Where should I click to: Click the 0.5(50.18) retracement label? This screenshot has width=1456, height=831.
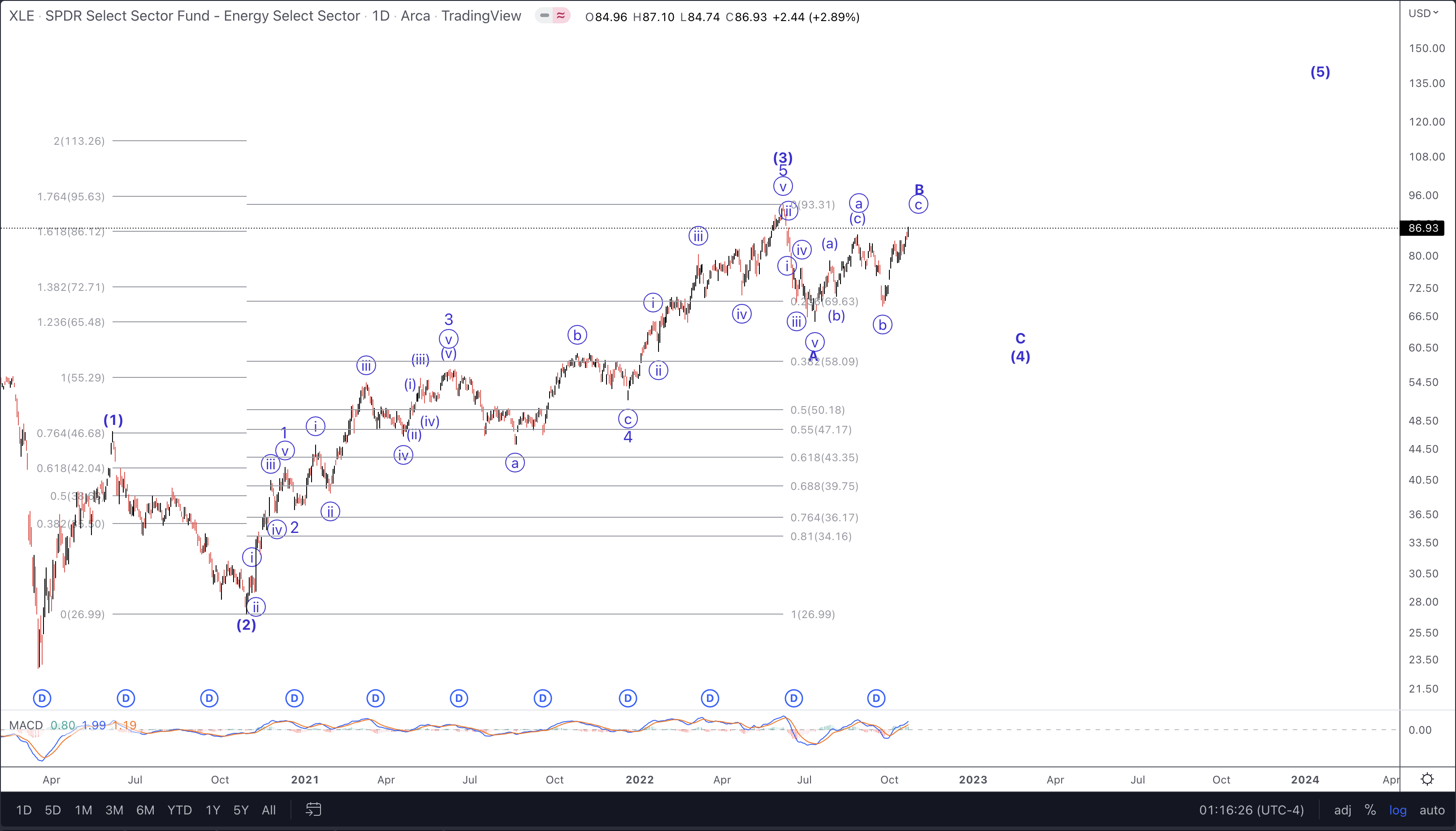(817, 410)
